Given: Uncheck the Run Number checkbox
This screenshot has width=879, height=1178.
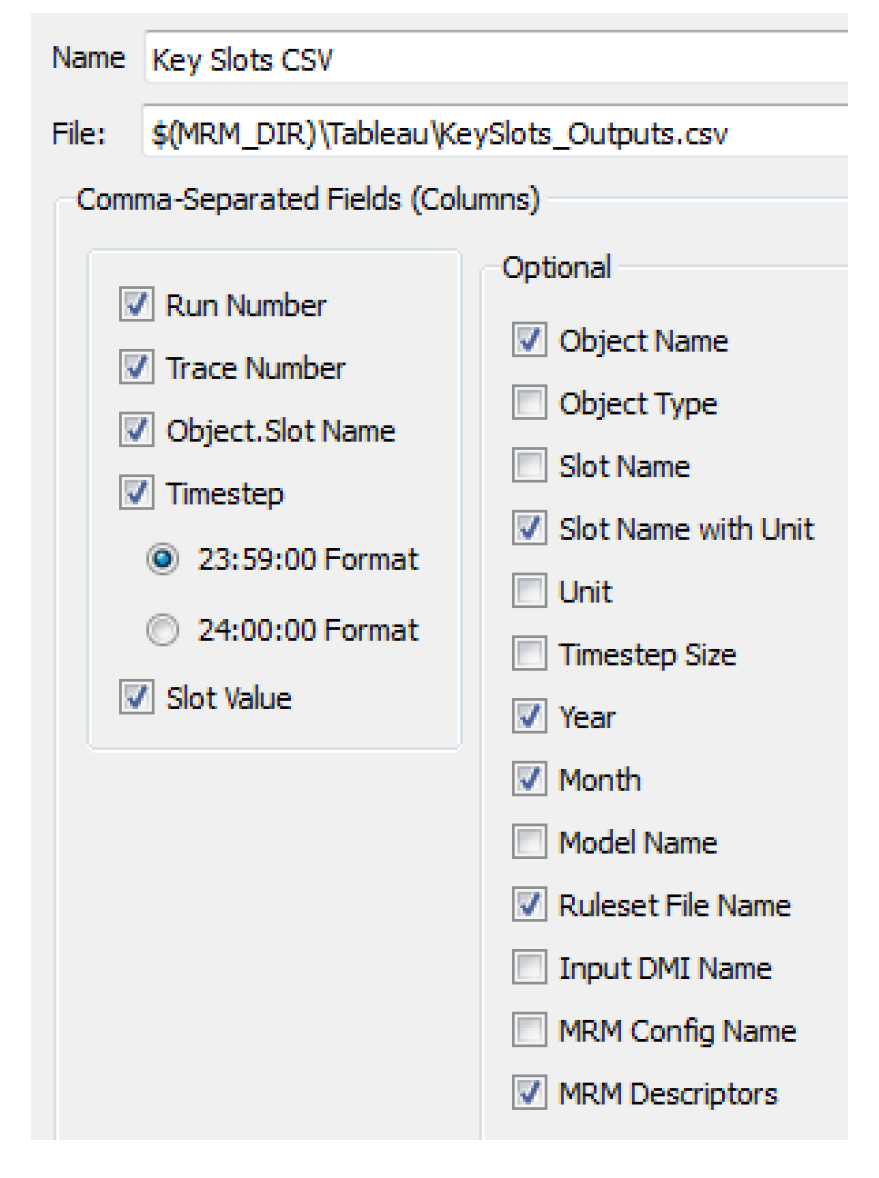Looking at the screenshot, I should [x=136, y=306].
